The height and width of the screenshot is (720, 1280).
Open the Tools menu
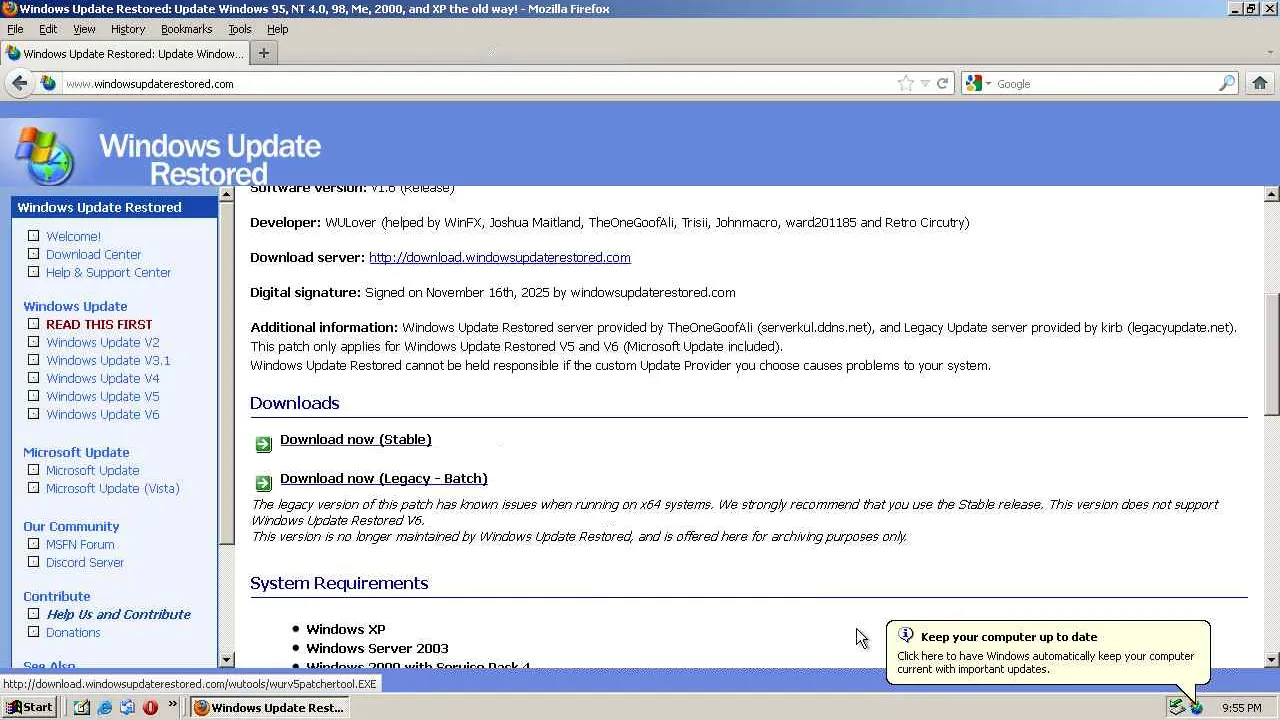point(240,29)
